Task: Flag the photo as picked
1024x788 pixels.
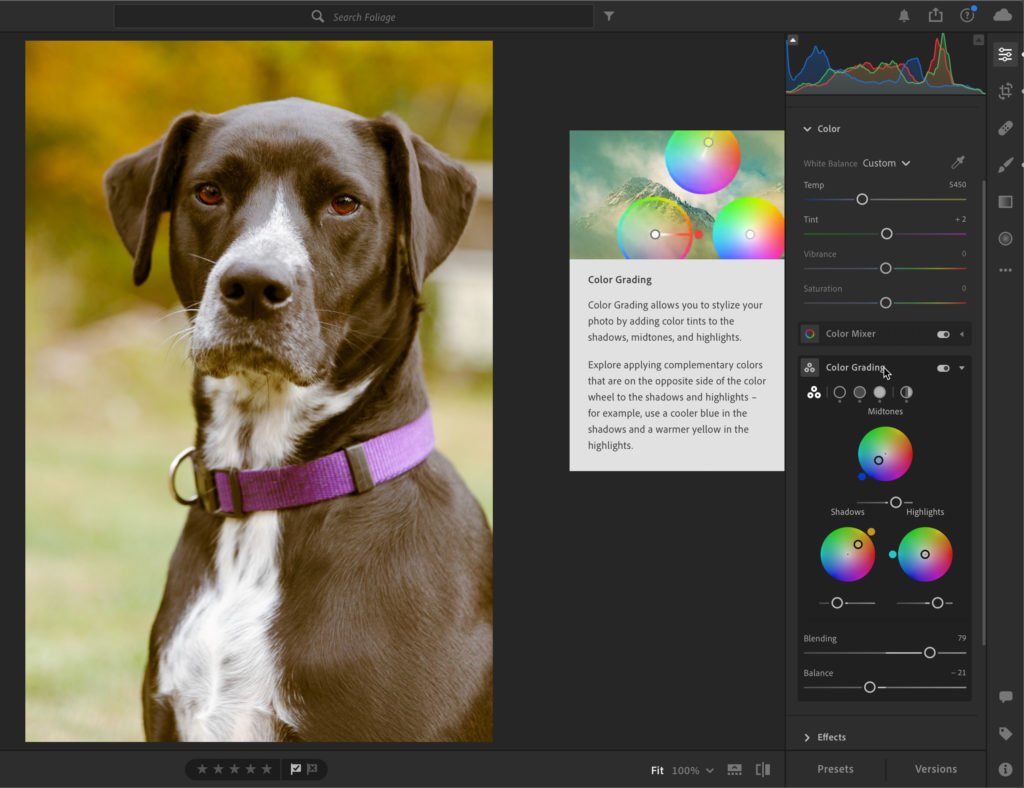Action: pyautogui.click(x=295, y=769)
